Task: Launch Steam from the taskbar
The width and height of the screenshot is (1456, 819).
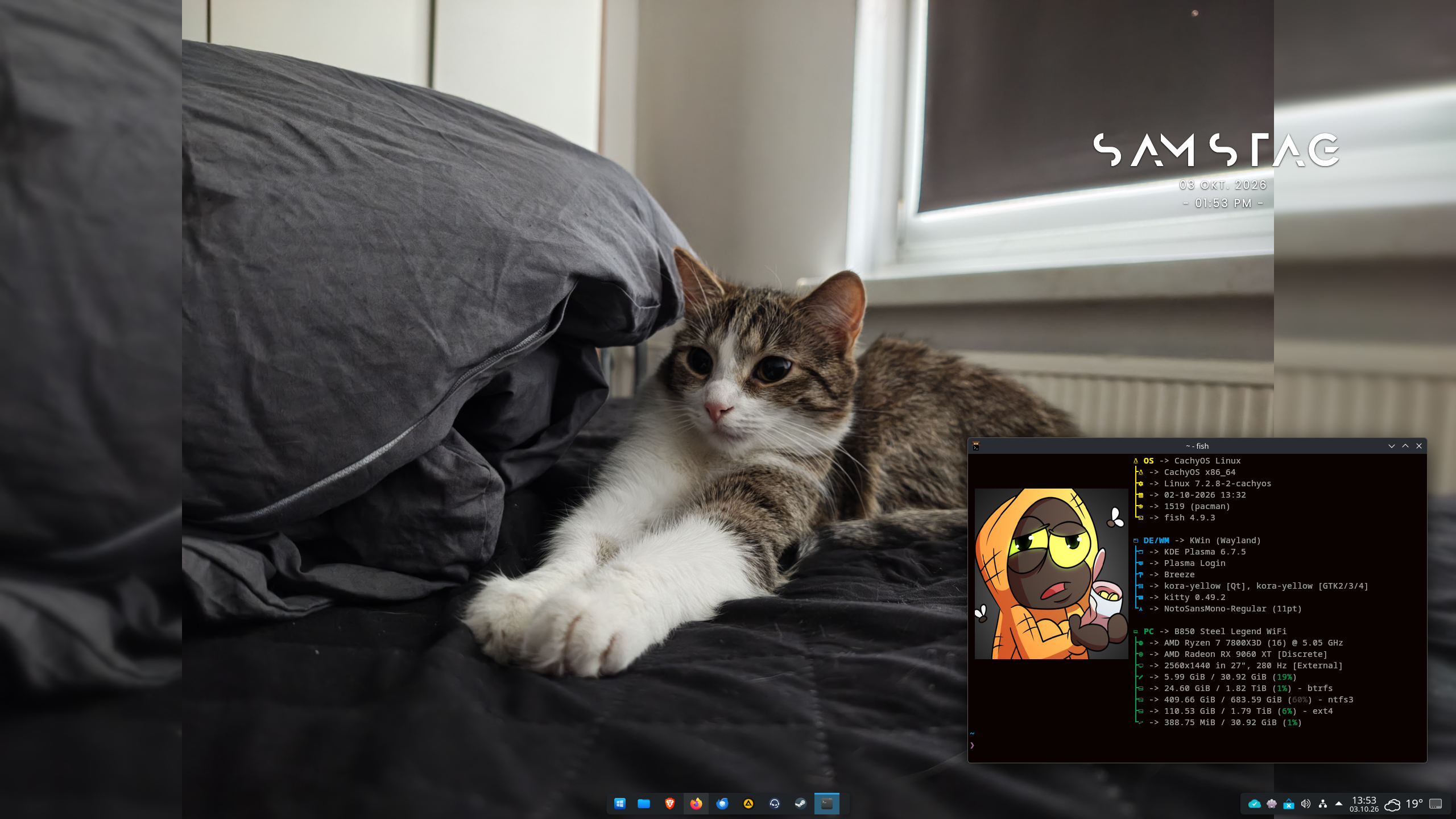Action: click(800, 803)
